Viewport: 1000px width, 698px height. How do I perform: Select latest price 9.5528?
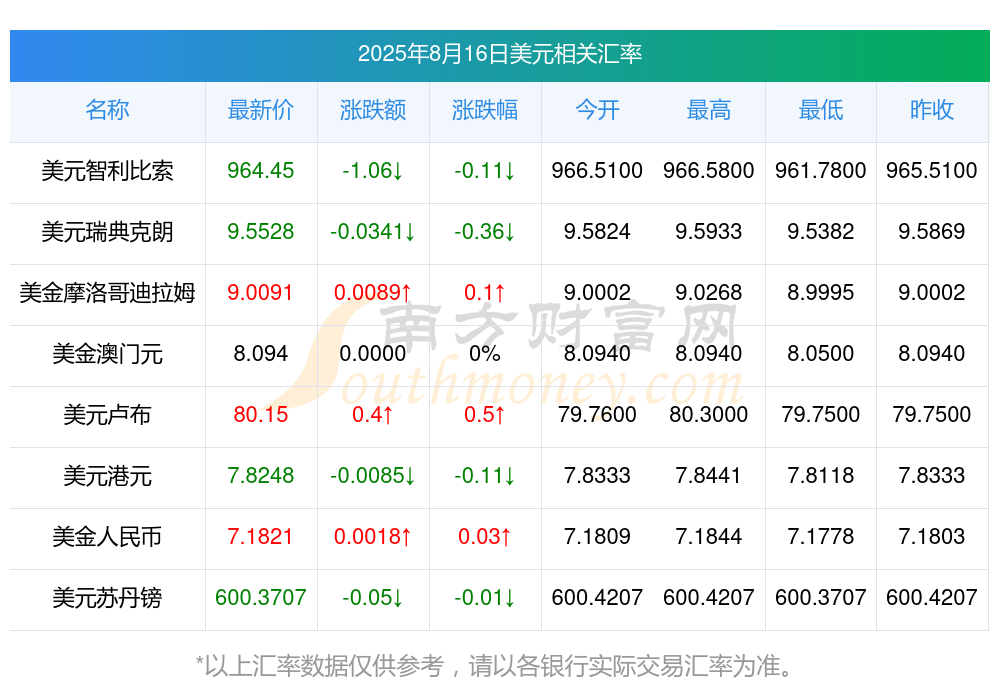pos(261,231)
